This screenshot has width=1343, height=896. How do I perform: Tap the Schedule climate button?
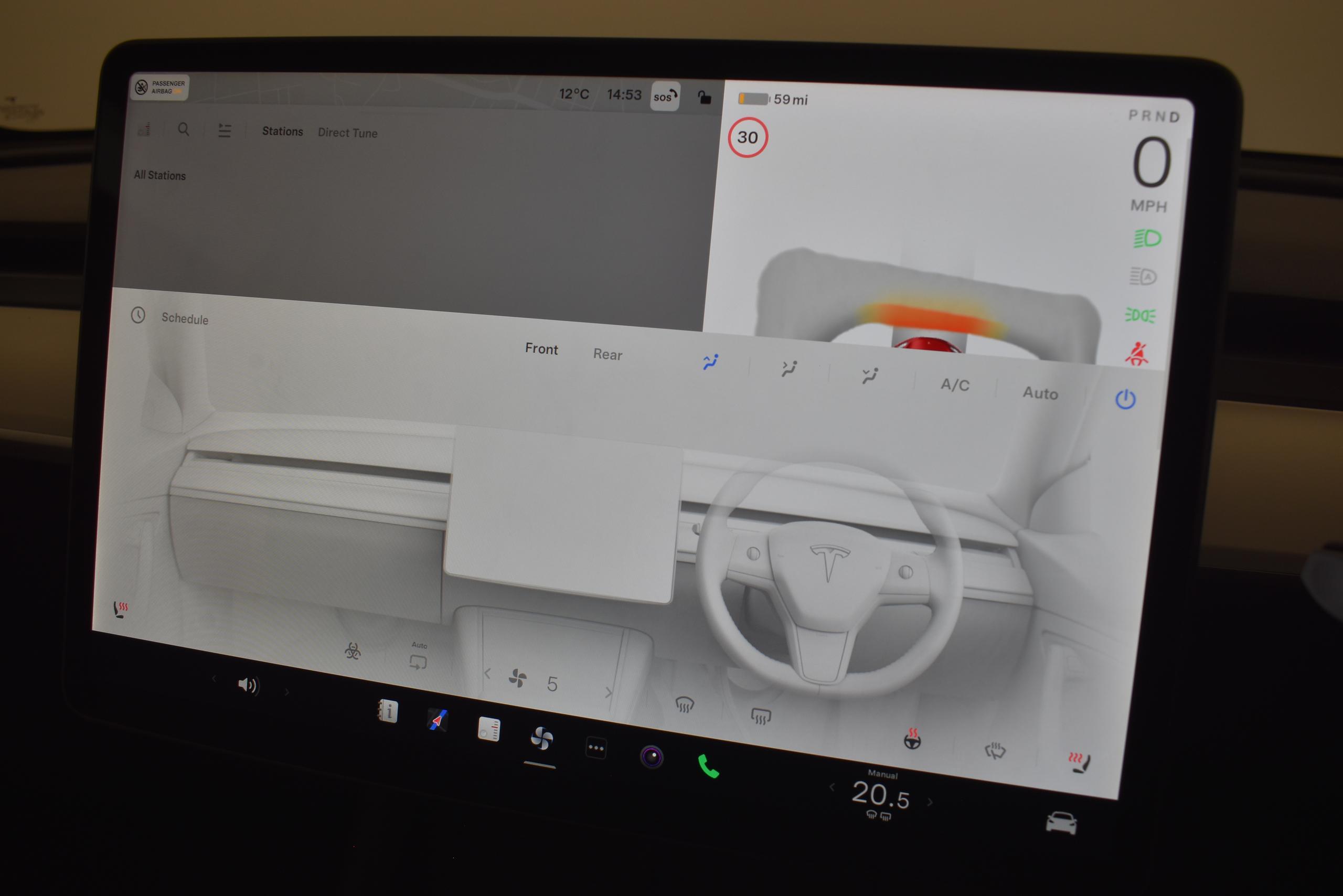pyautogui.click(x=184, y=318)
